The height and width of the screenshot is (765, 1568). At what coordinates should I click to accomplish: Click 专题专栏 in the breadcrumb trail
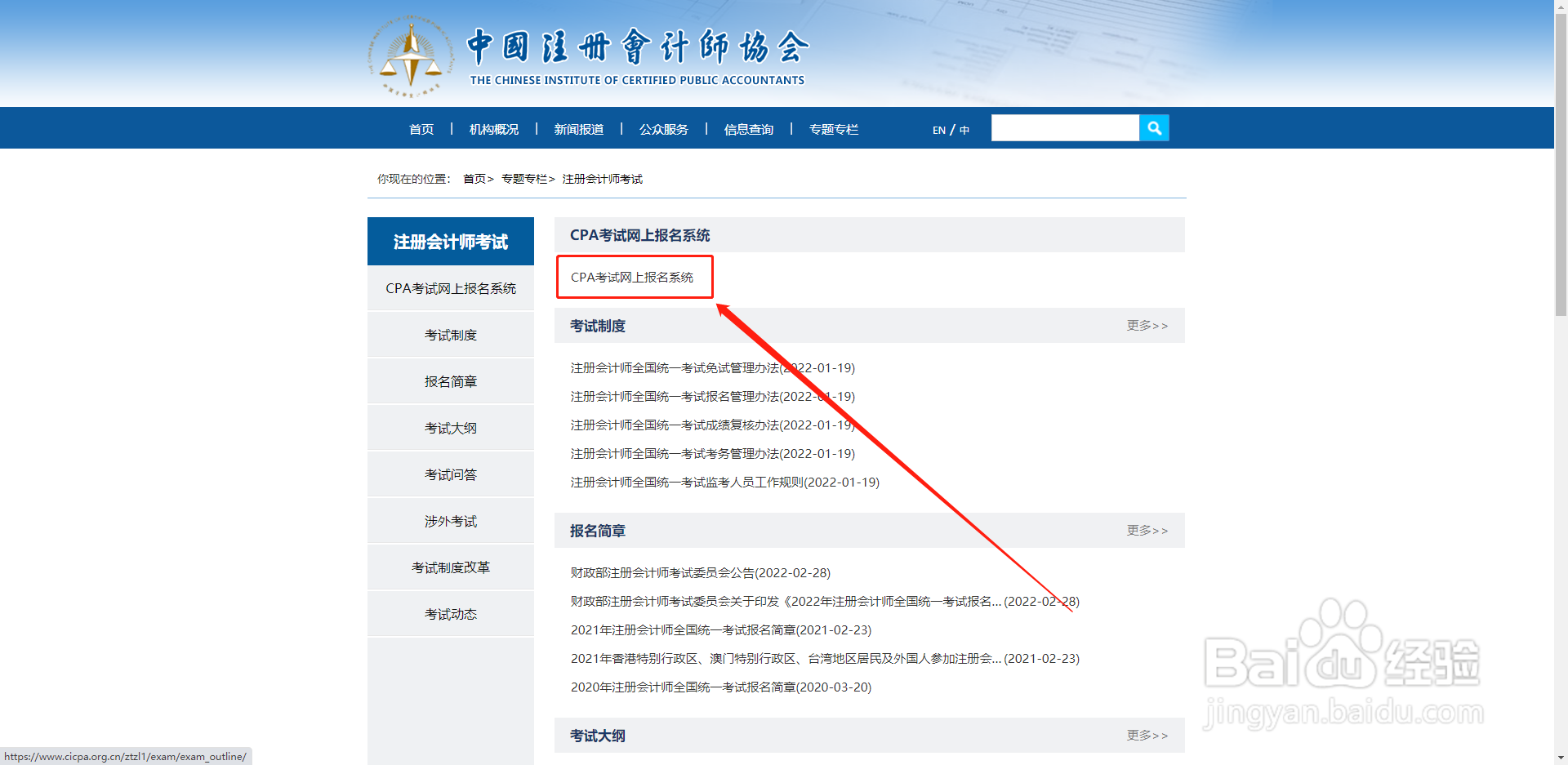coord(524,179)
